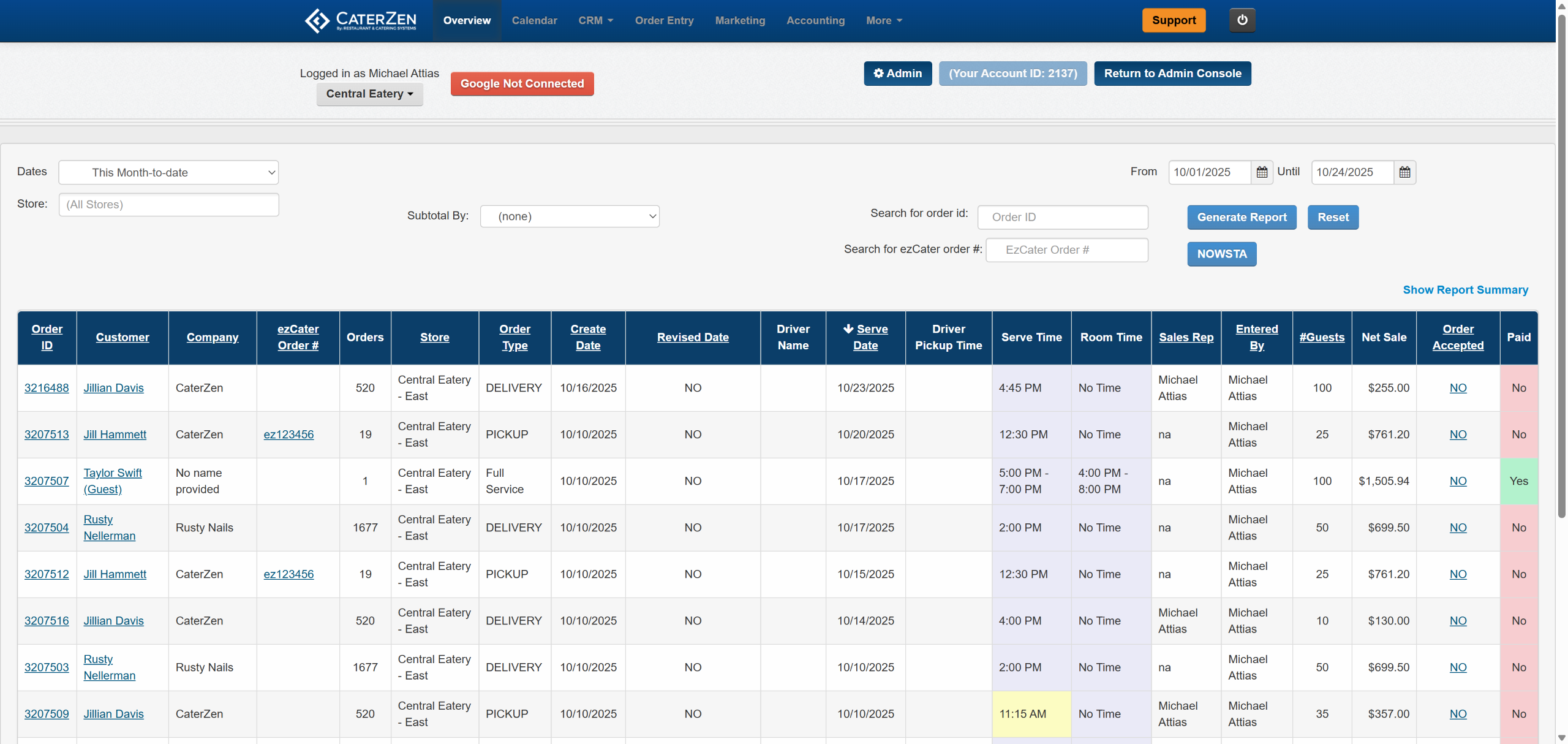The height and width of the screenshot is (744, 1568).
Task: Click the Google Not Connected button
Action: click(522, 84)
